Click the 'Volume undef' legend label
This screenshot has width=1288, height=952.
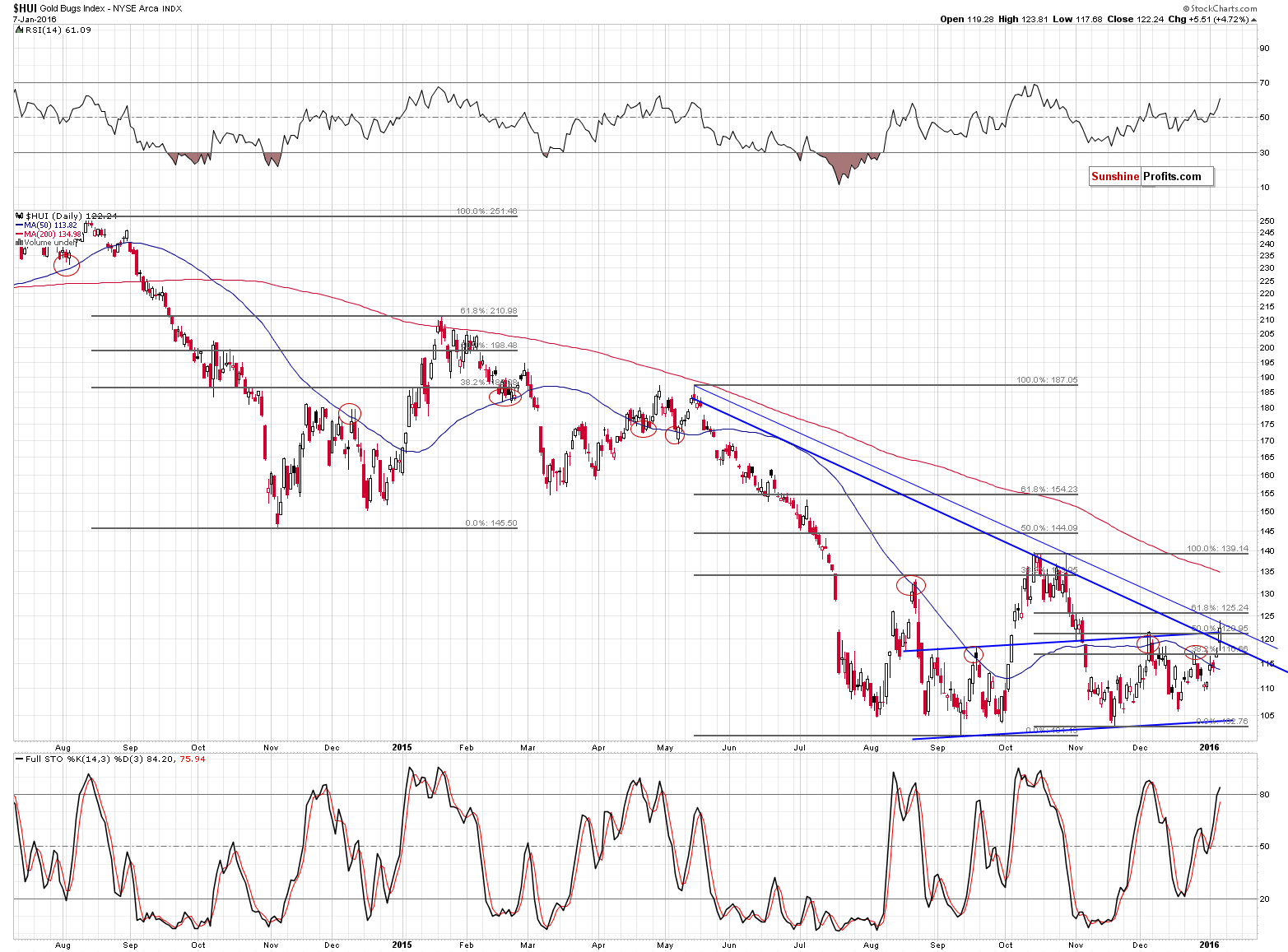49,243
